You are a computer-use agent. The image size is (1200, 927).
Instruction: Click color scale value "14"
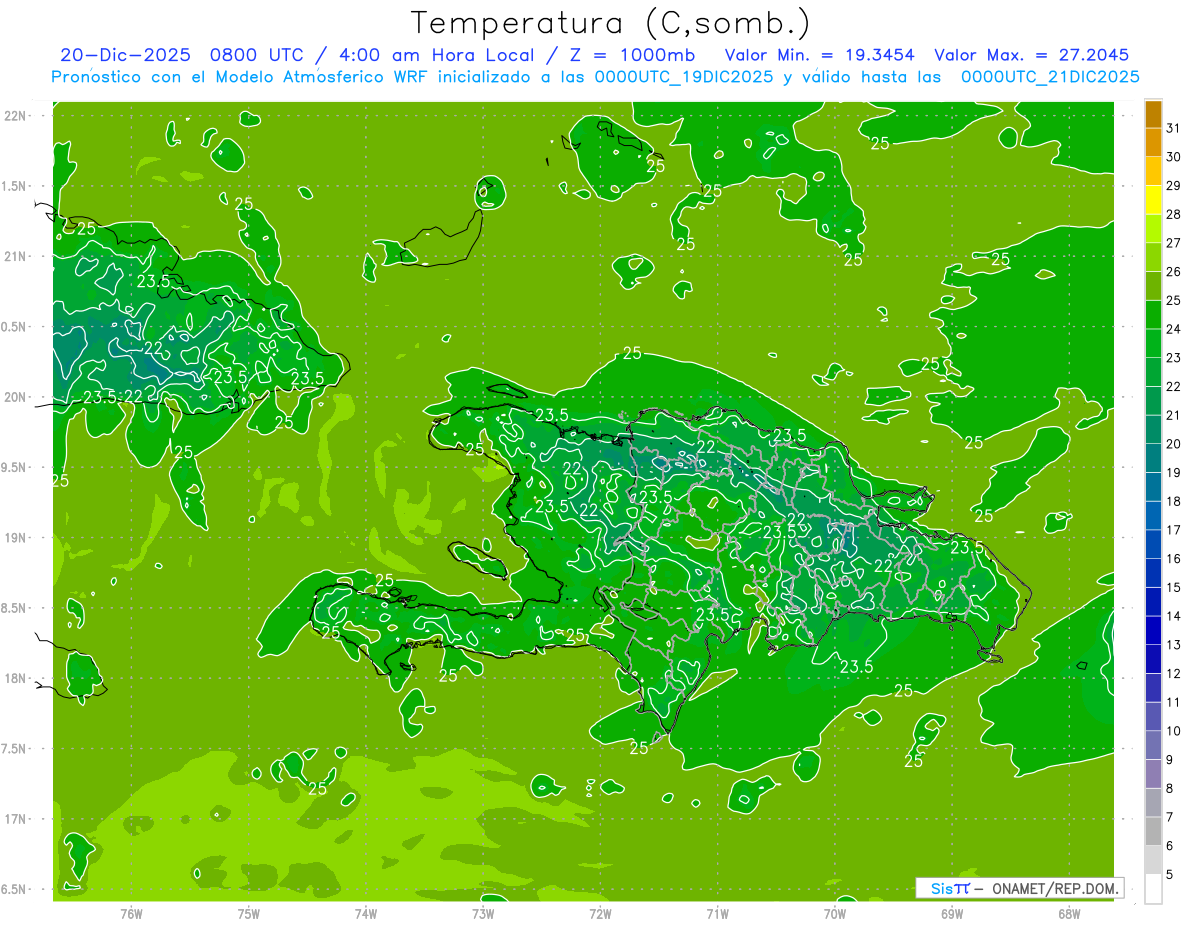tap(1173, 616)
